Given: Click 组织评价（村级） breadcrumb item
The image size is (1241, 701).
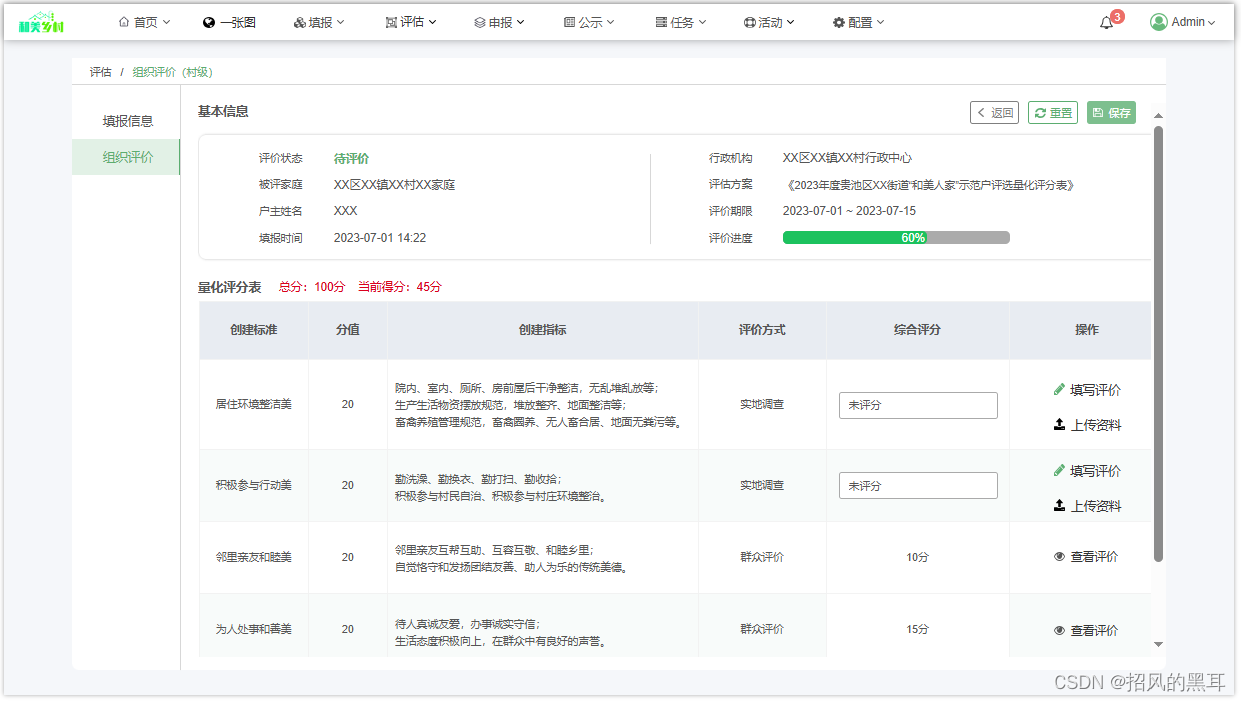Looking at the screenshot, I should [173, 72].
